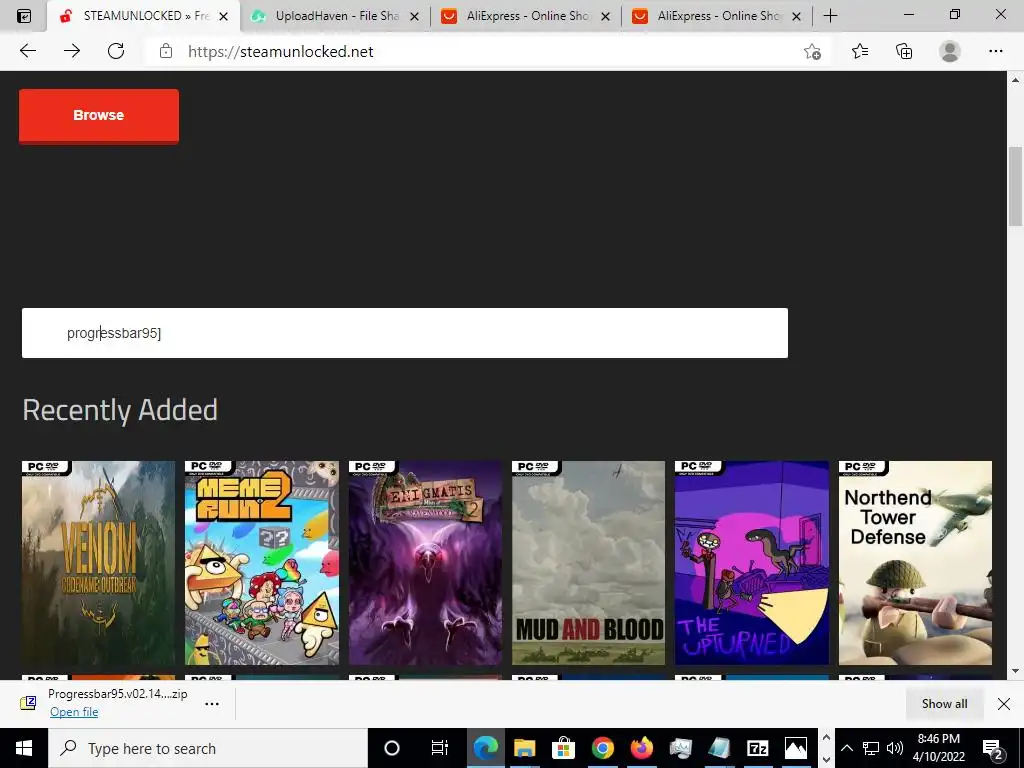Show hidden system tray icons
The height and width of the screenshot is (768, 1024).
[846, 748]
